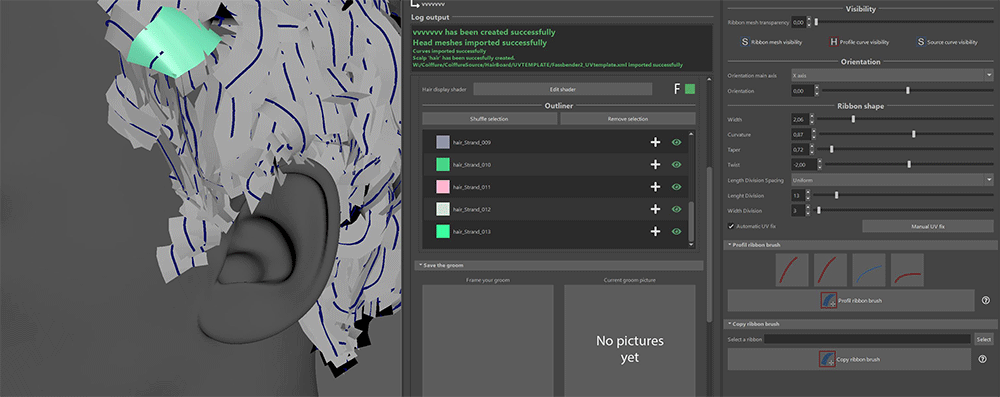Click the Select a ribbon input field

pyautogui.click(x=867, y=339)
